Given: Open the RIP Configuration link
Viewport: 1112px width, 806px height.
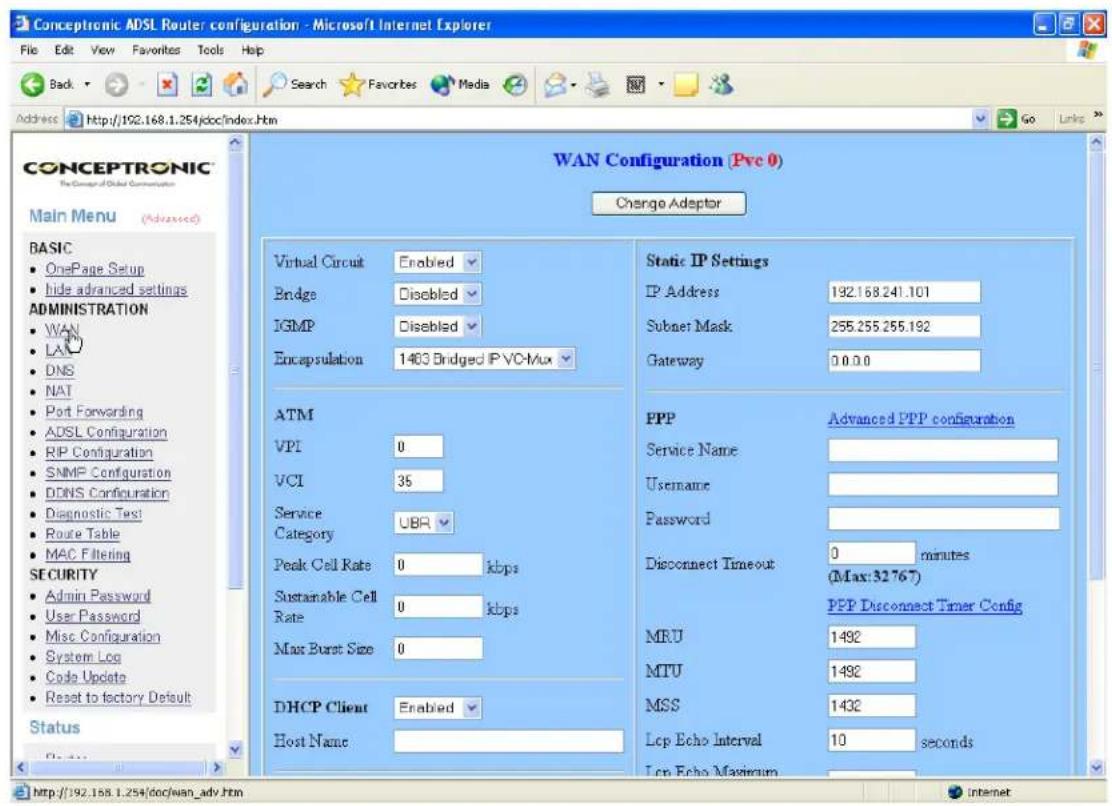Looking at the screenshot, I should (99, 452).
